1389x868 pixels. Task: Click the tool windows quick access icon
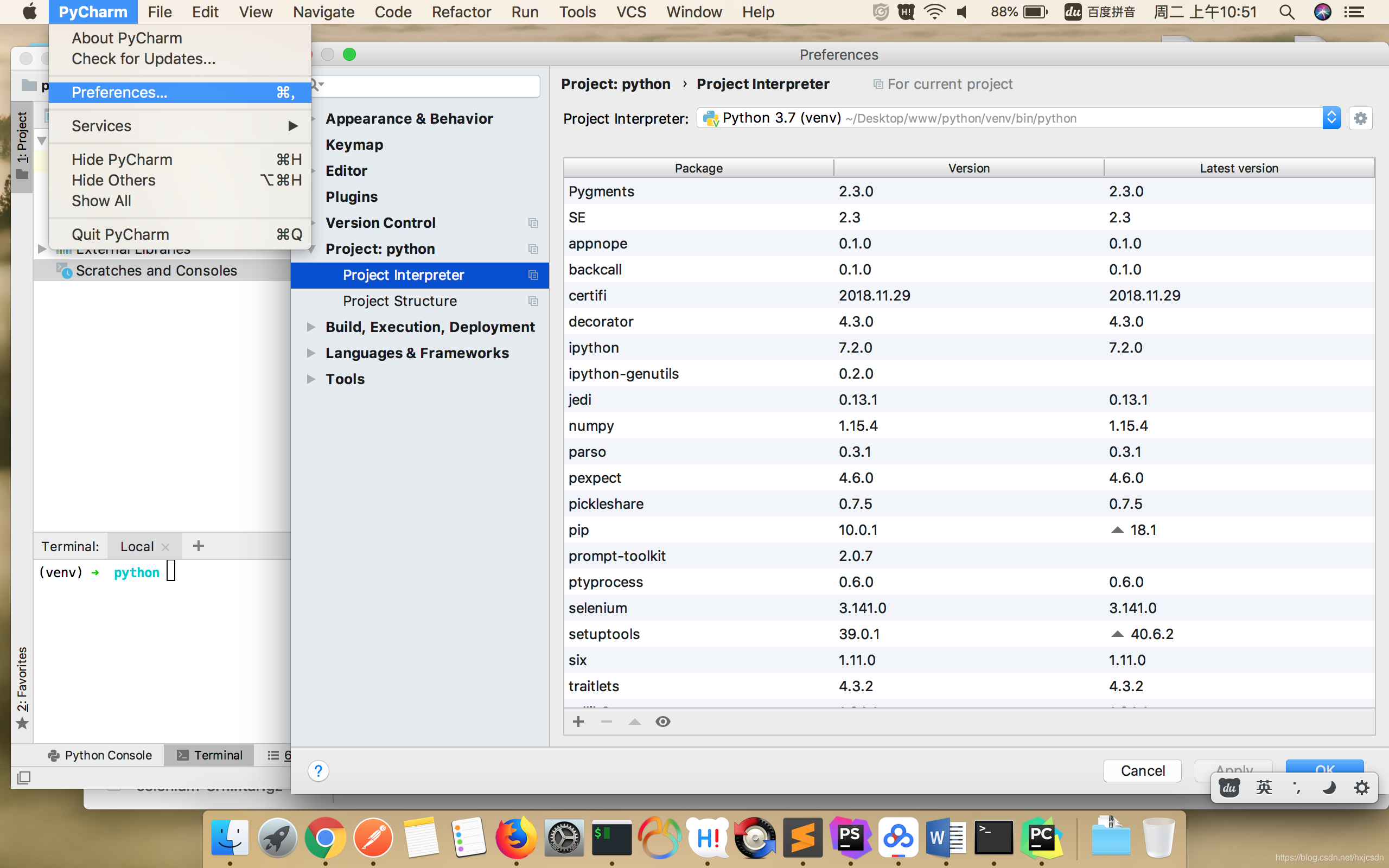pos(23,777)
